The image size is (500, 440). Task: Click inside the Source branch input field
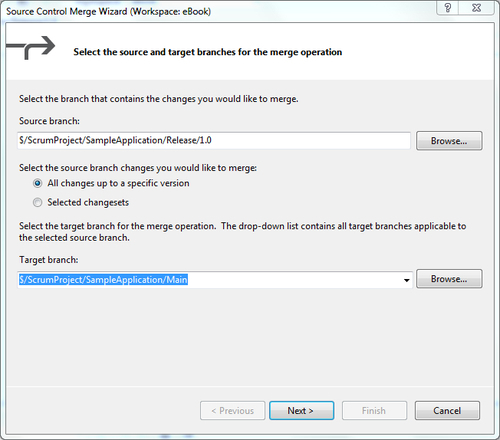pos(214,140)
